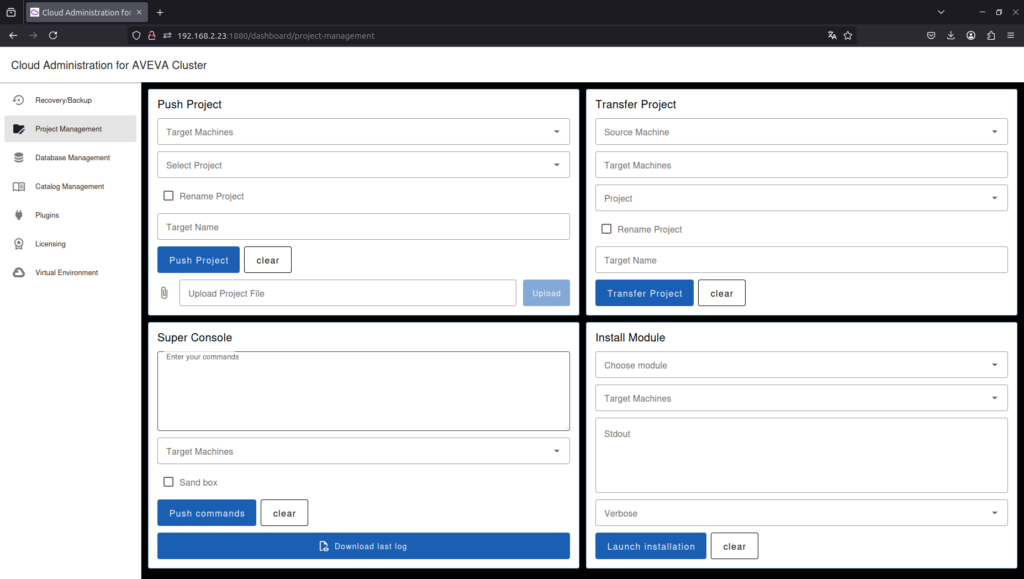
Task: Go to Database Management
Action: pos(71,157)
